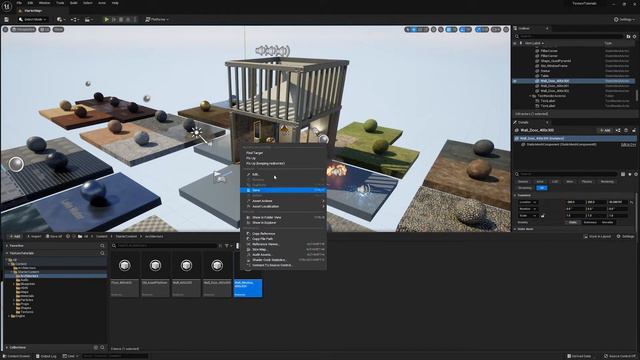
Task: Open the Details panel settings gear
Action: point(636,174)
